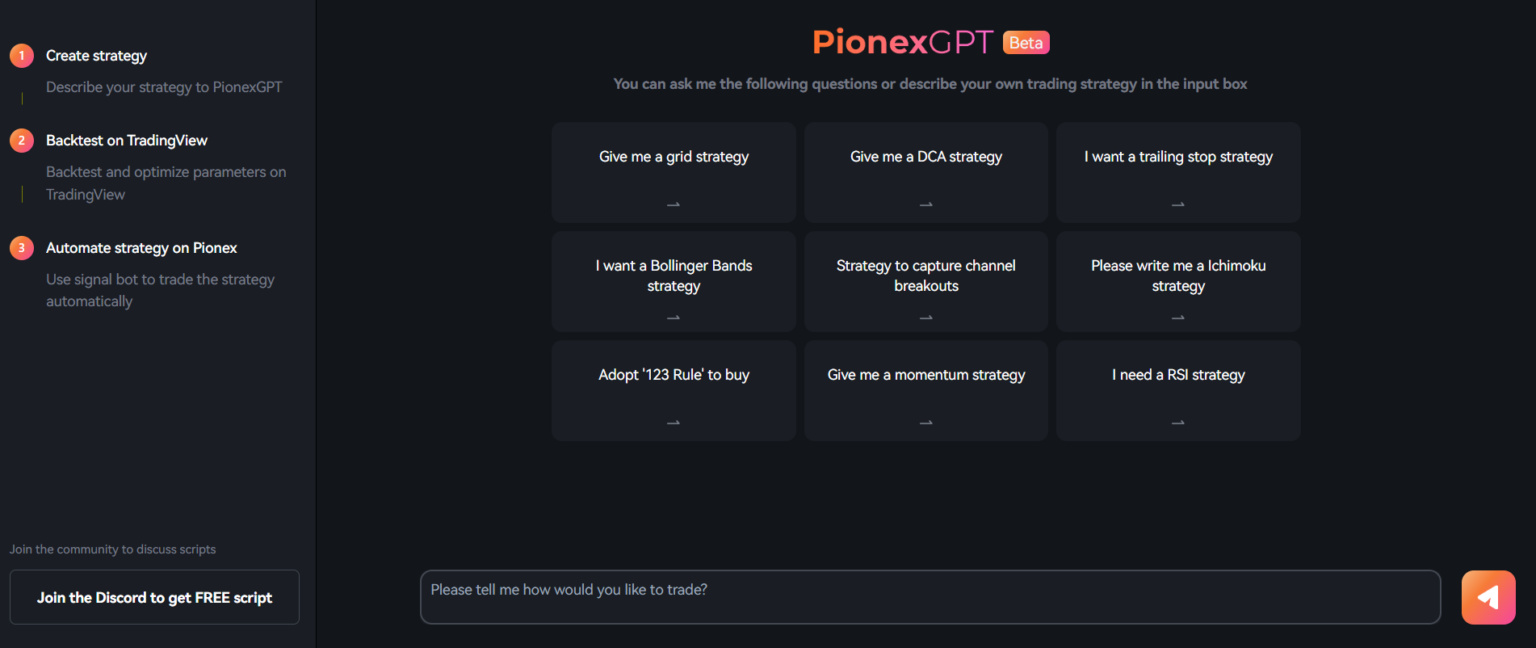The image size is (1536, 648).
Task: Choose "Give me a momentum strategy" card
Action: (926, 376)
